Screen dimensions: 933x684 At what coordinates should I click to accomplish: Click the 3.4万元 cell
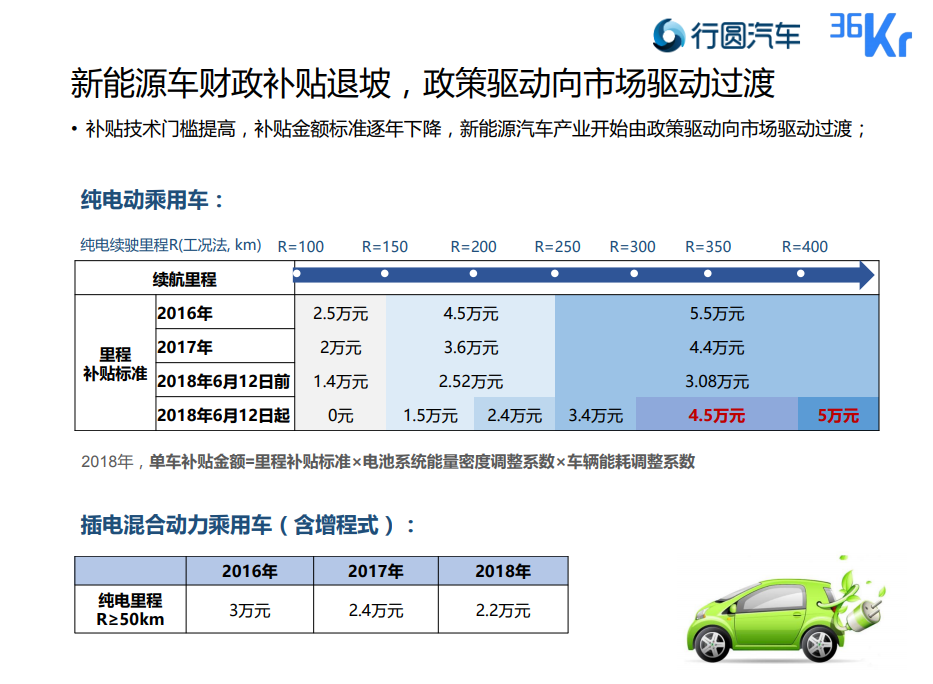[596, 415]
